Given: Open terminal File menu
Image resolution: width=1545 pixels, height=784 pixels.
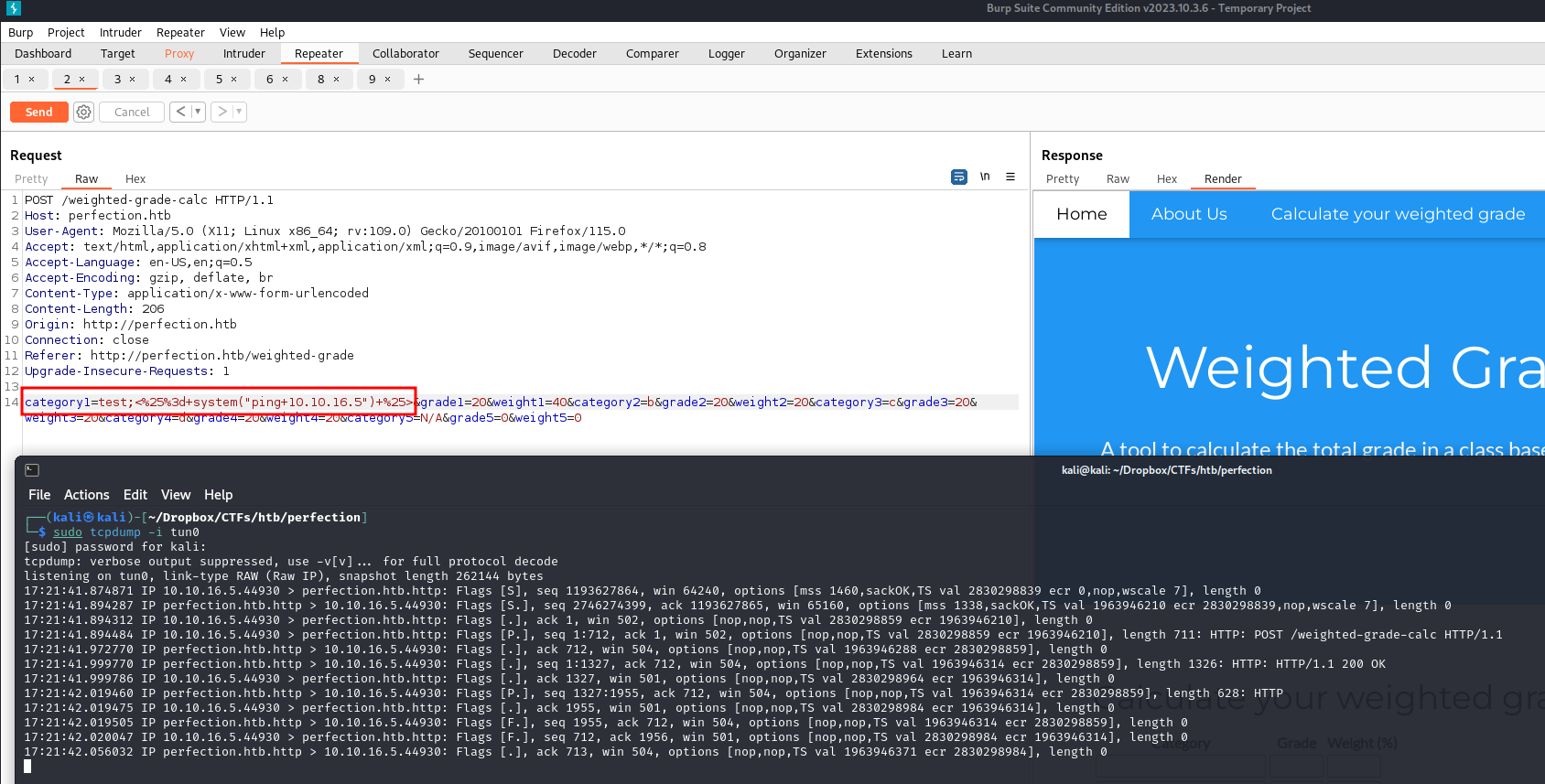Looking at the screenshot, I should 39,495.
